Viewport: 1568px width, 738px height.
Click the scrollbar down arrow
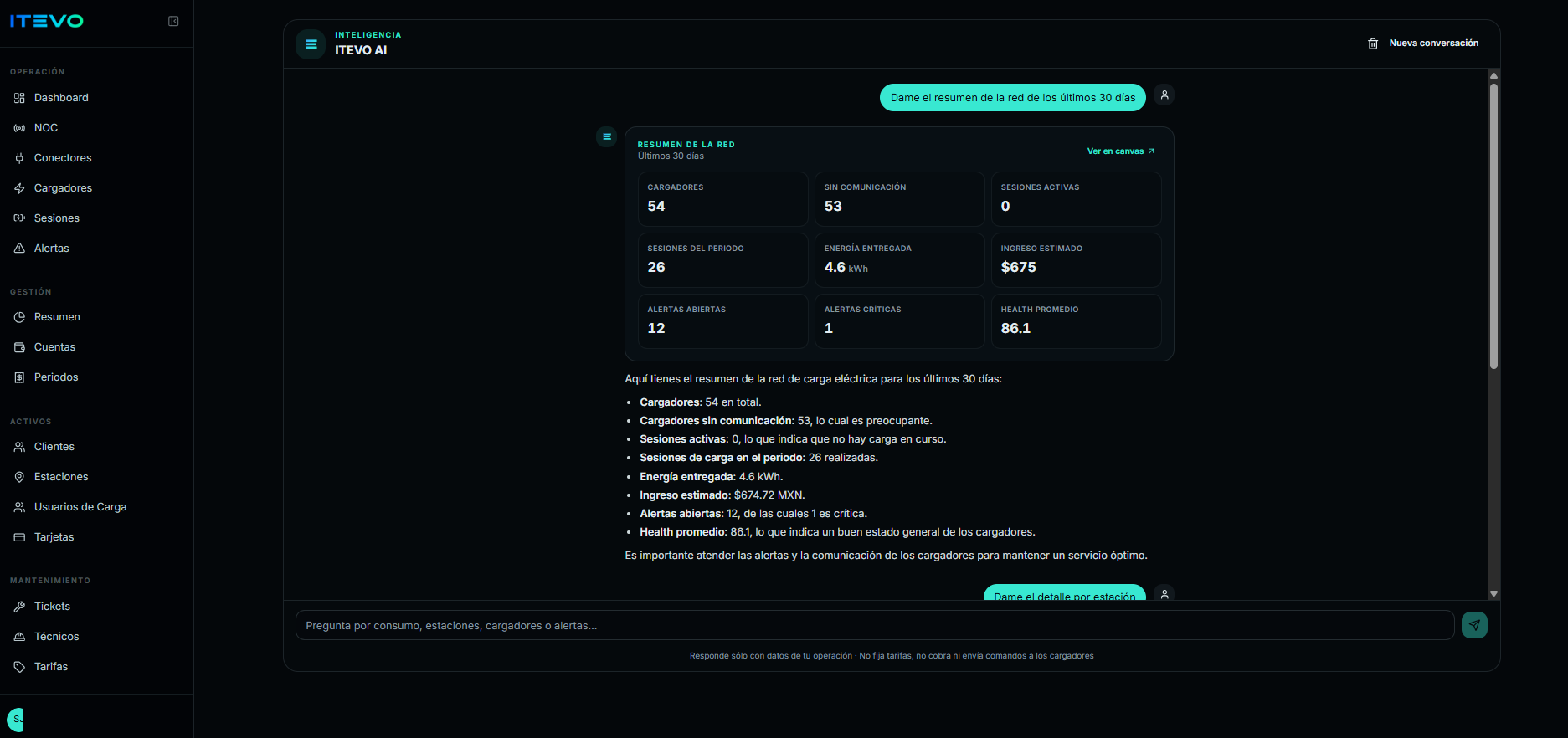[x=1493, y=593]
